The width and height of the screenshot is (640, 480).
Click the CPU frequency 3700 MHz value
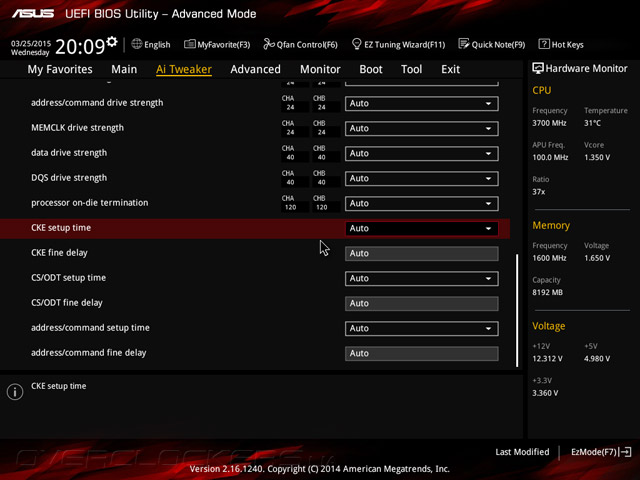[549, 123]
